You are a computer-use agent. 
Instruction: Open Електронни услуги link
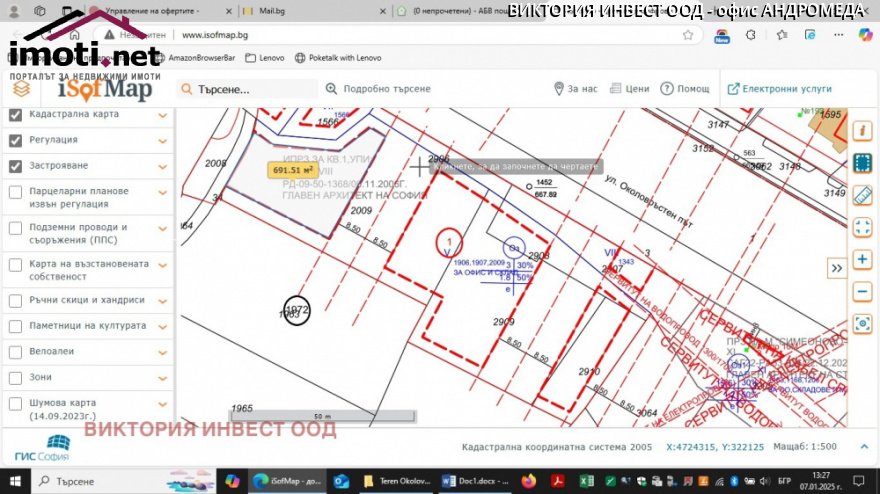780,89
